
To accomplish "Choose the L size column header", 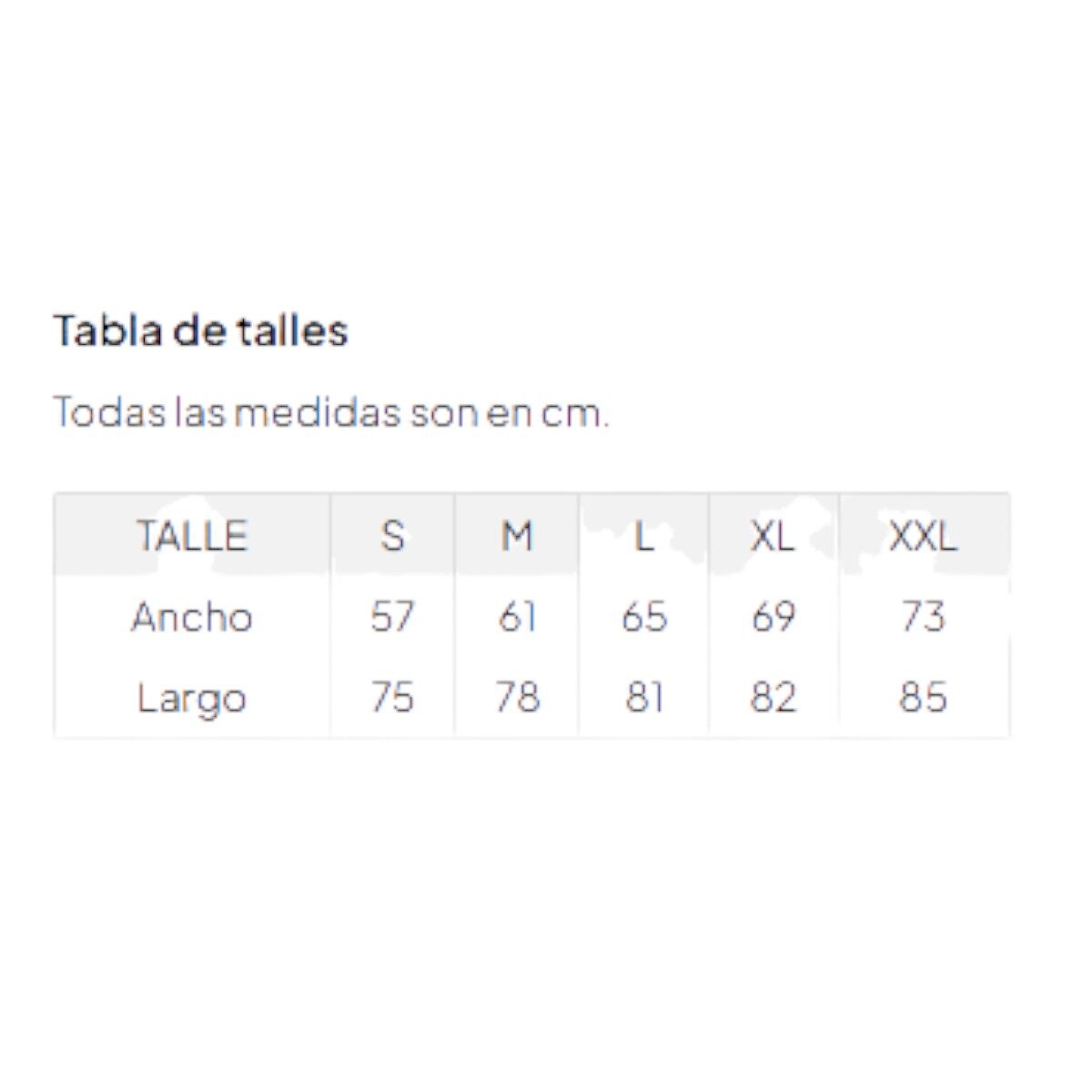I will coord(644,535).
